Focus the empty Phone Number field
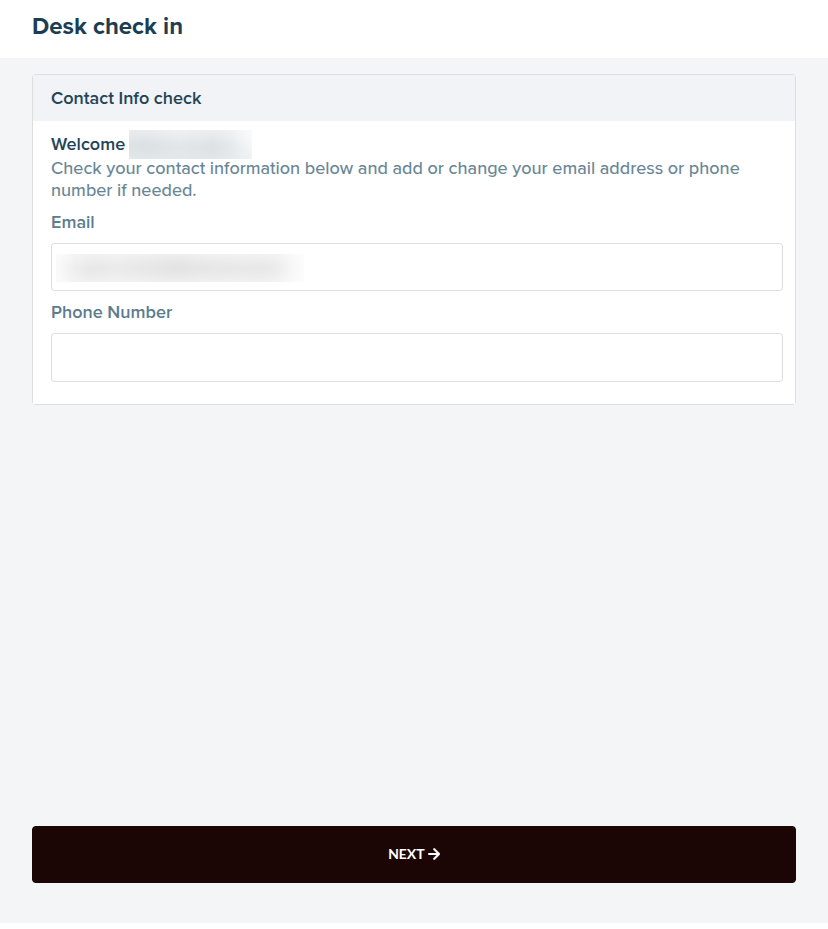 [416, 357]
